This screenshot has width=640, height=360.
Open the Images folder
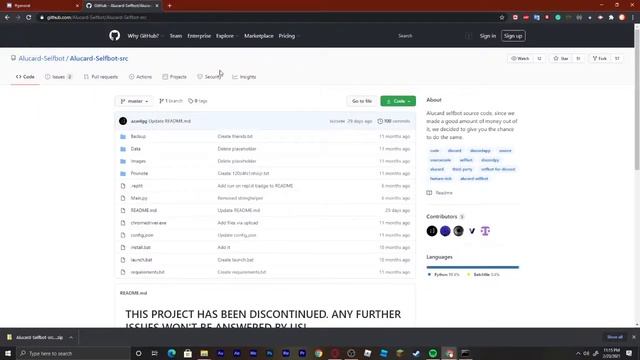[x=138, y=161]
